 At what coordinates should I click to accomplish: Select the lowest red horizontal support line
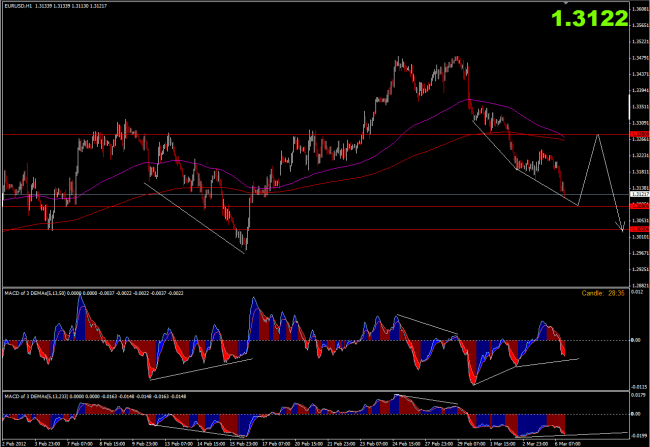point(315,229)
